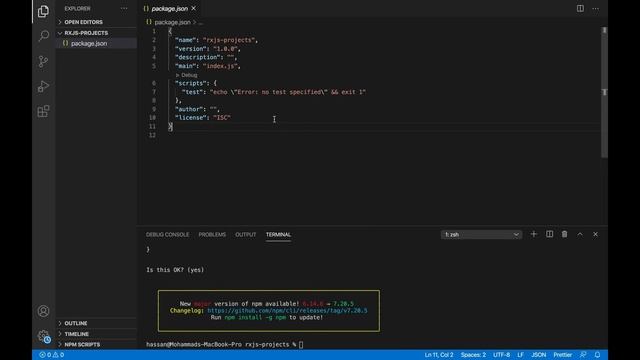The width and height of the screenshot is (640, 360).
Task: Click the "main": "index.js" line
Action: 208,66
